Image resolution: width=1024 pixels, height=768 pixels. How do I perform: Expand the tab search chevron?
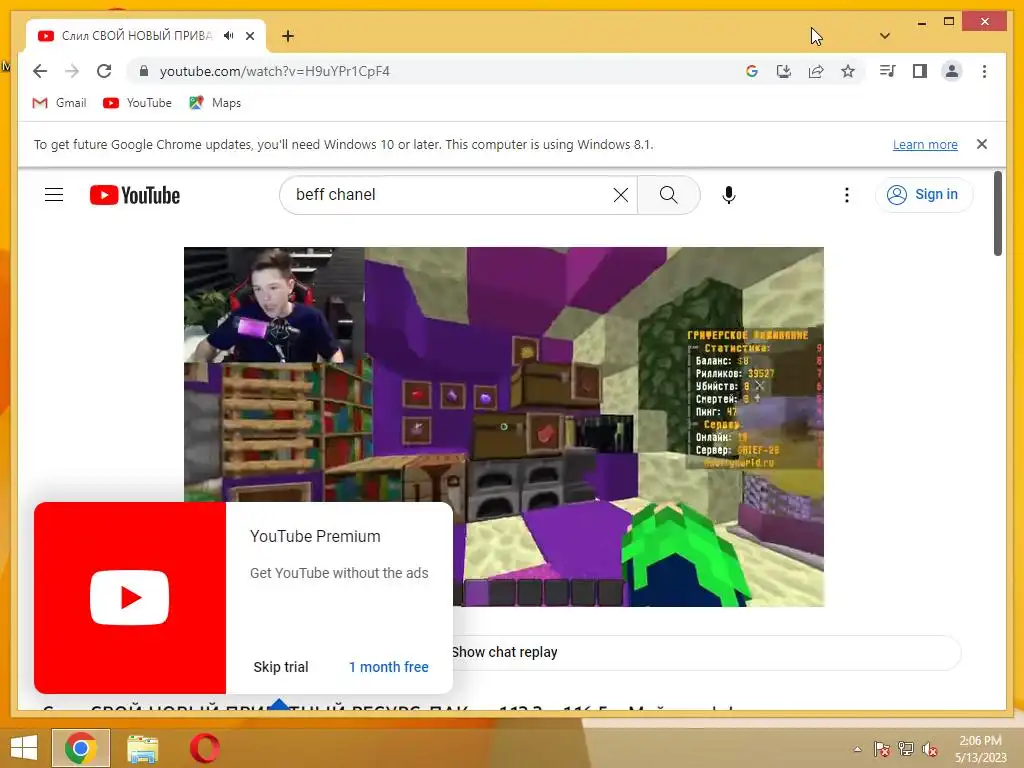[885, 36]
